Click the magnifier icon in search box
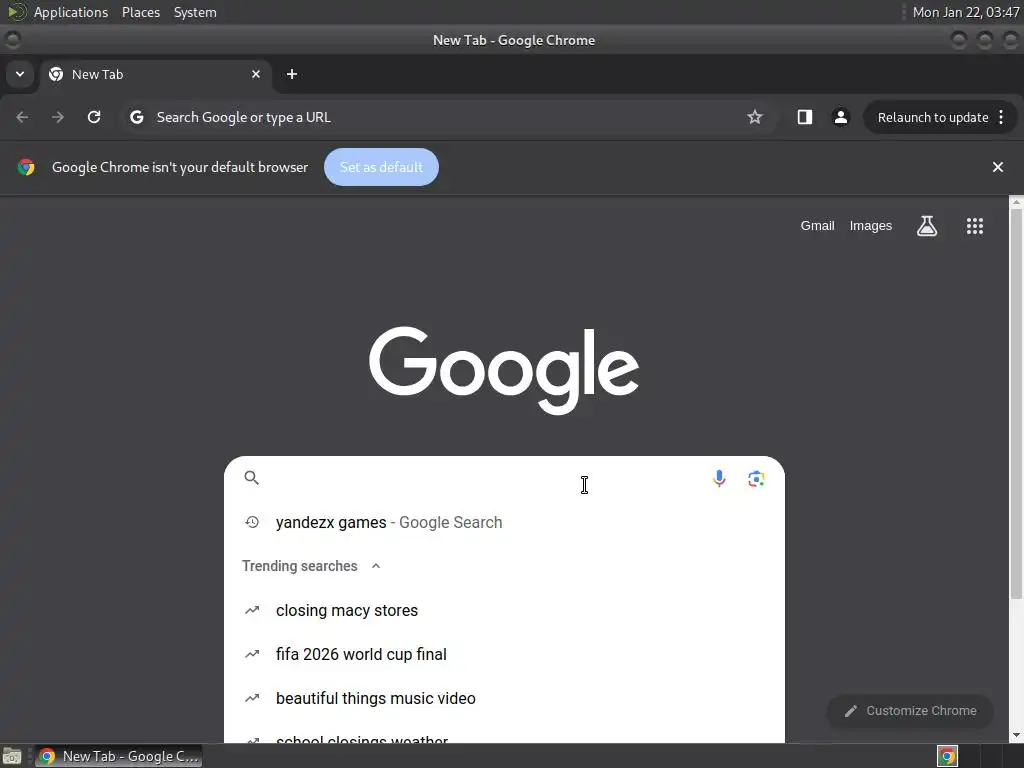This screenshot has width=1024, height=768. pos(251,478)
